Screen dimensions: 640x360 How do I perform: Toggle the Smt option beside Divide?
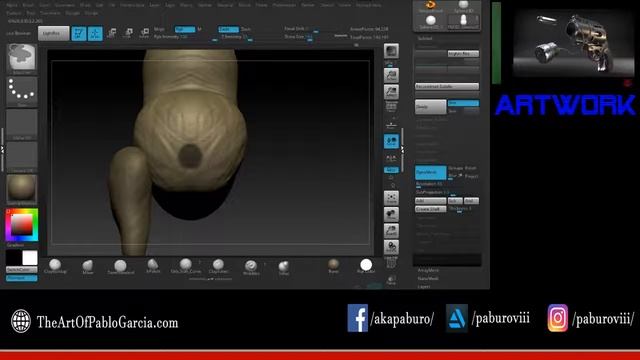(x=463, y=103)
